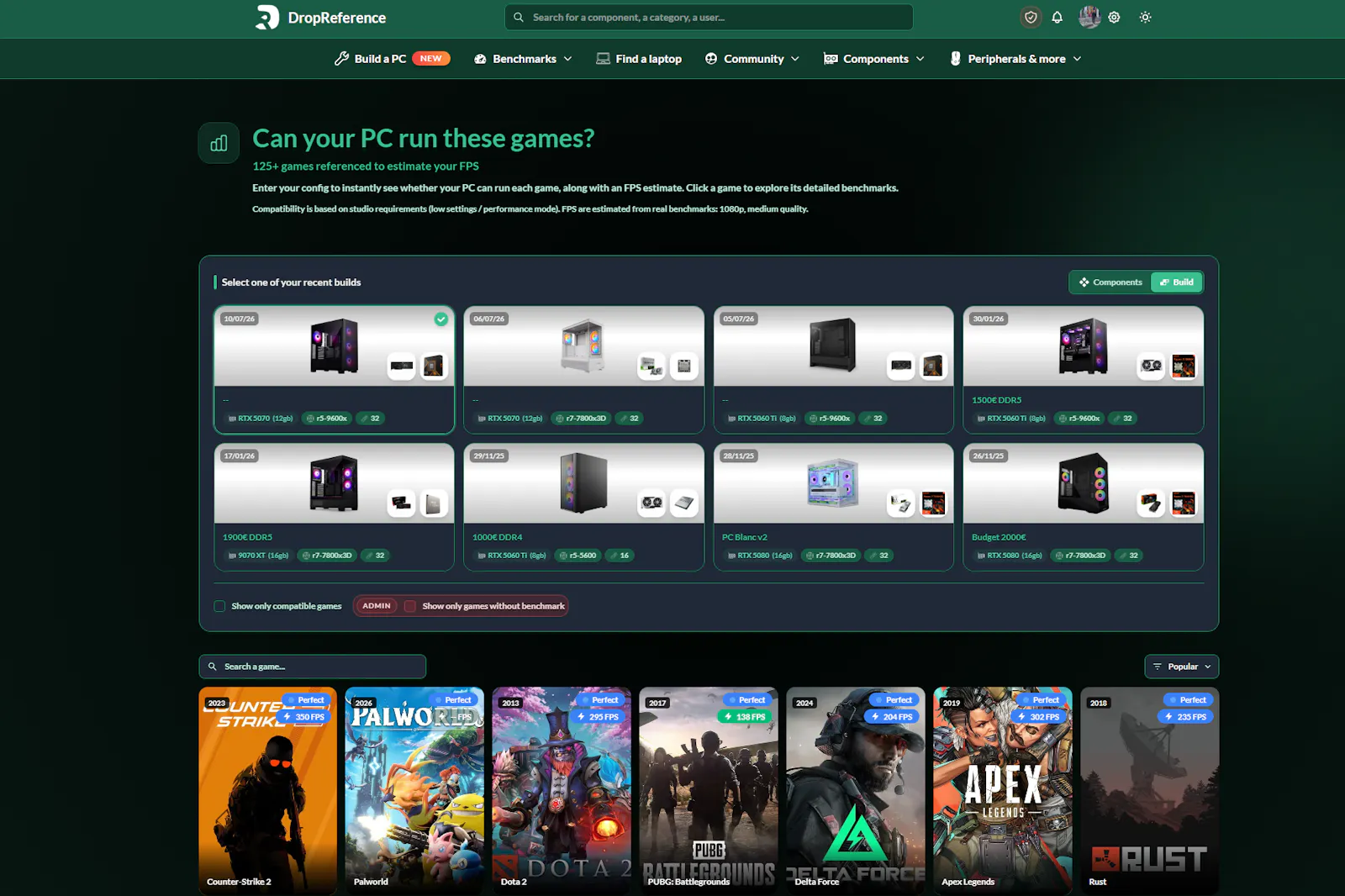Viewport: 1345px width, 896px height.
Task: Click the bar chart icon beside page title
Action: pos(219,143)
